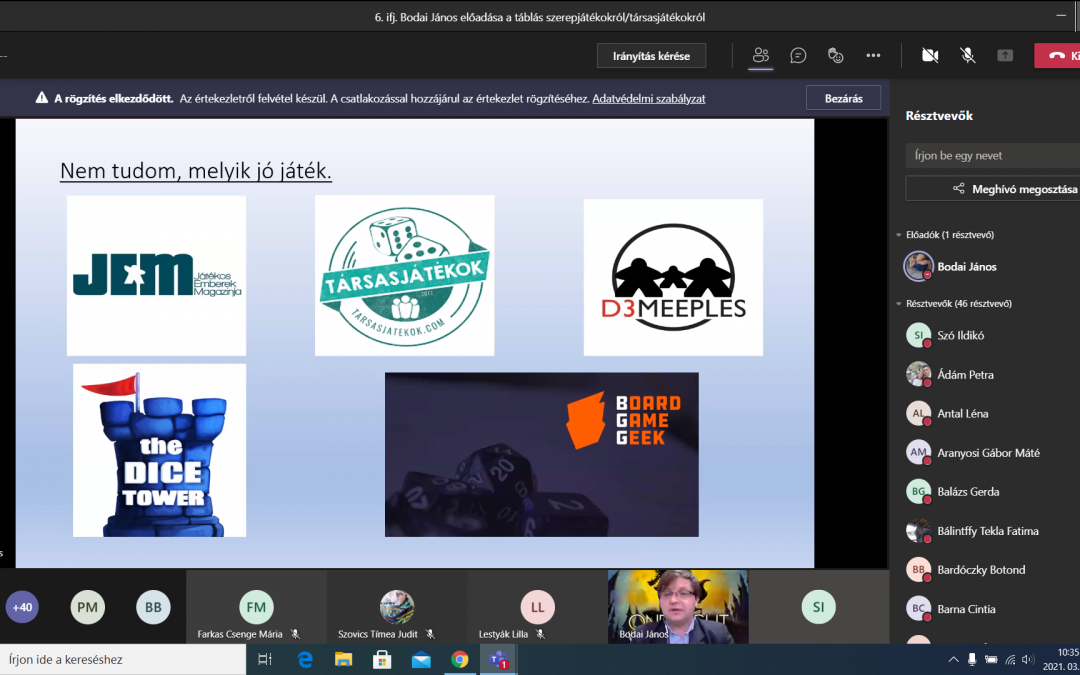Click the battery icon in system tray
Image resolution: width=1080 pixels, height=675 pixels.
tap(991, 660)
